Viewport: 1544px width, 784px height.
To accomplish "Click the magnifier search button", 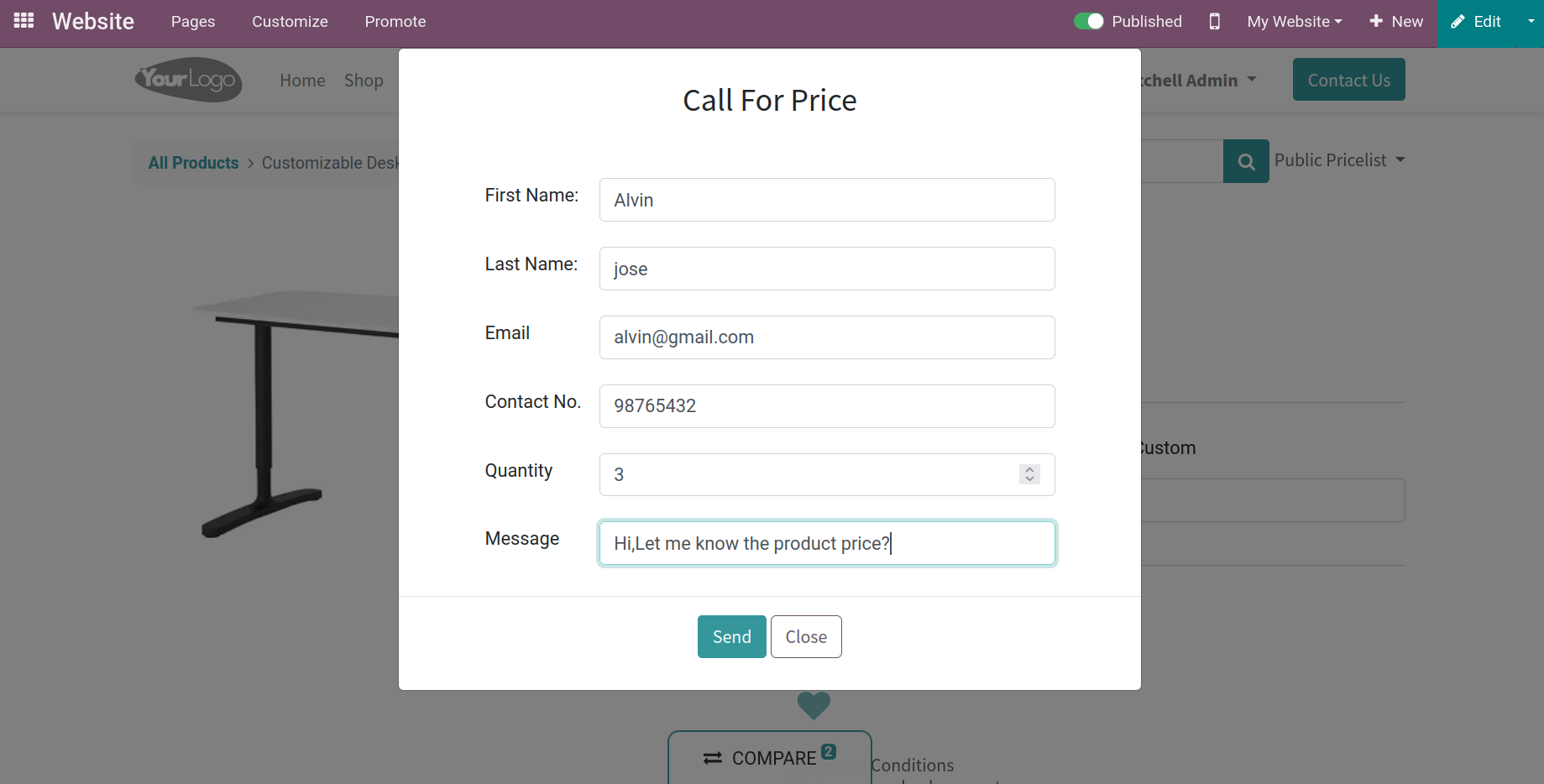I will pyautogui.click(x=1246, y=161).
